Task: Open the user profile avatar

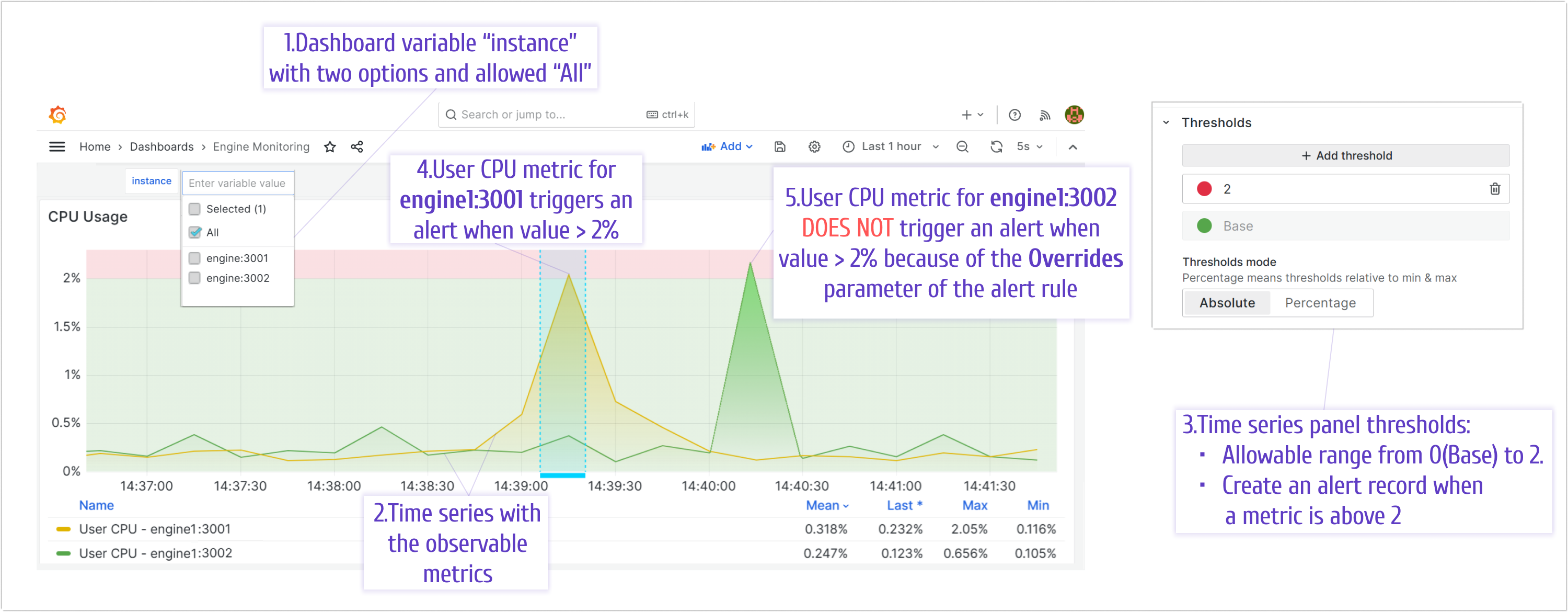Action: click(1075, 115)
